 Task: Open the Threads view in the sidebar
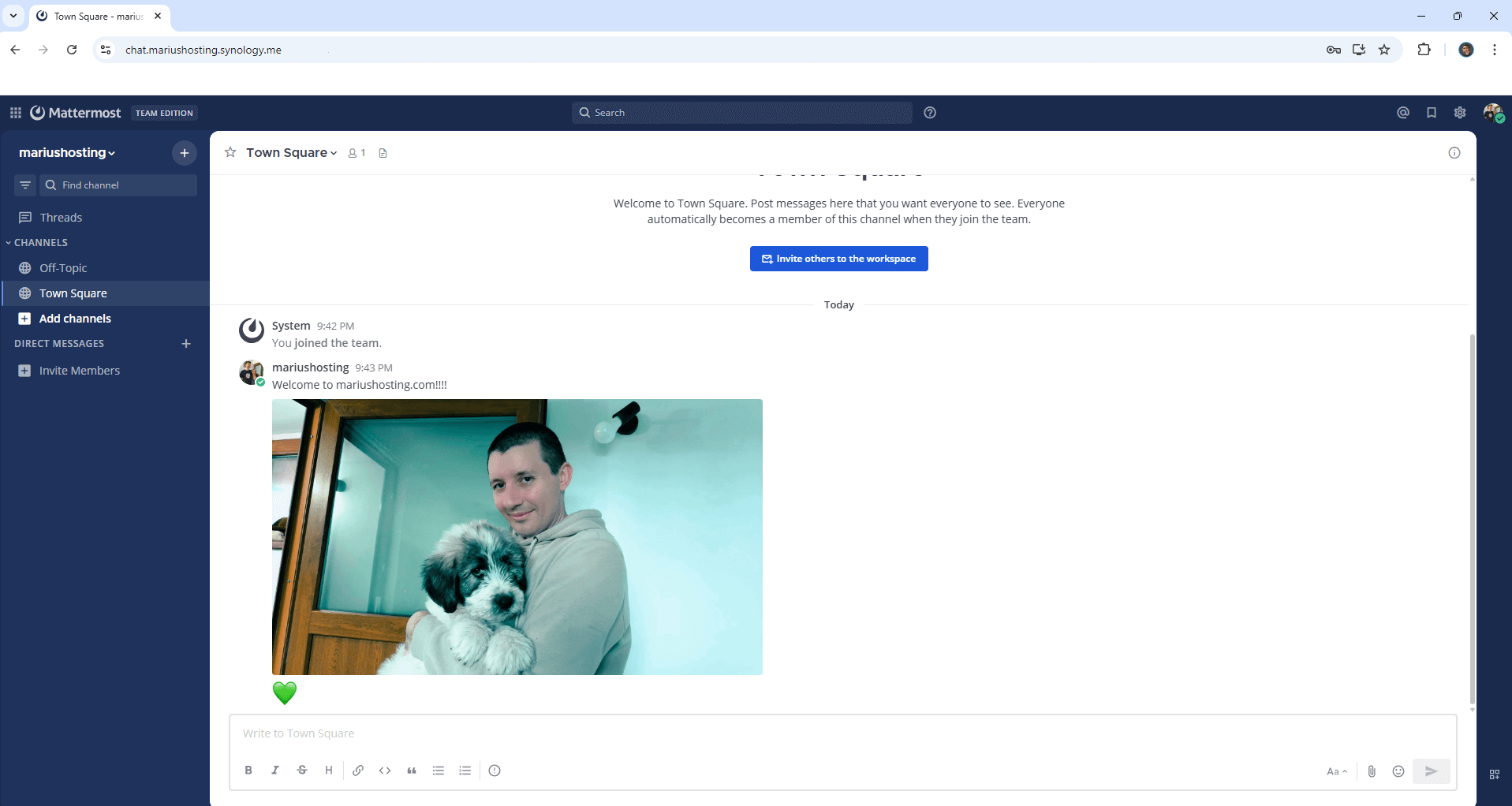pyautogui.click(x=61, y=217)
